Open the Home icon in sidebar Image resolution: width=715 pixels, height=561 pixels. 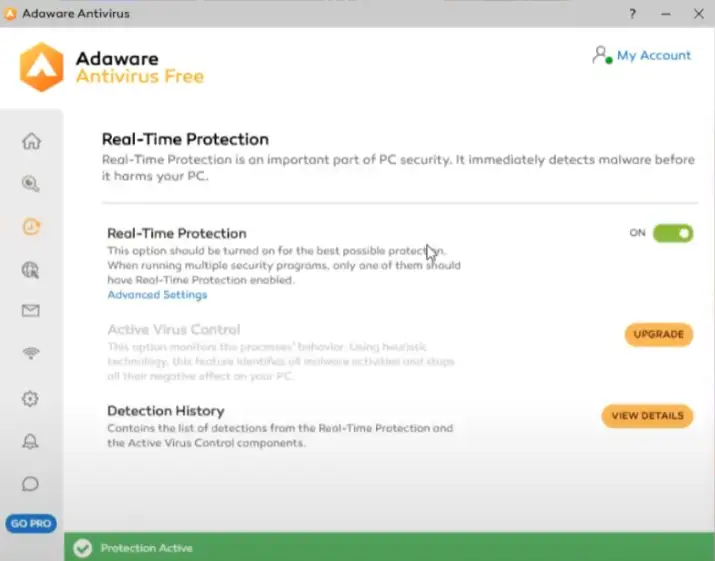coord(31,141)
